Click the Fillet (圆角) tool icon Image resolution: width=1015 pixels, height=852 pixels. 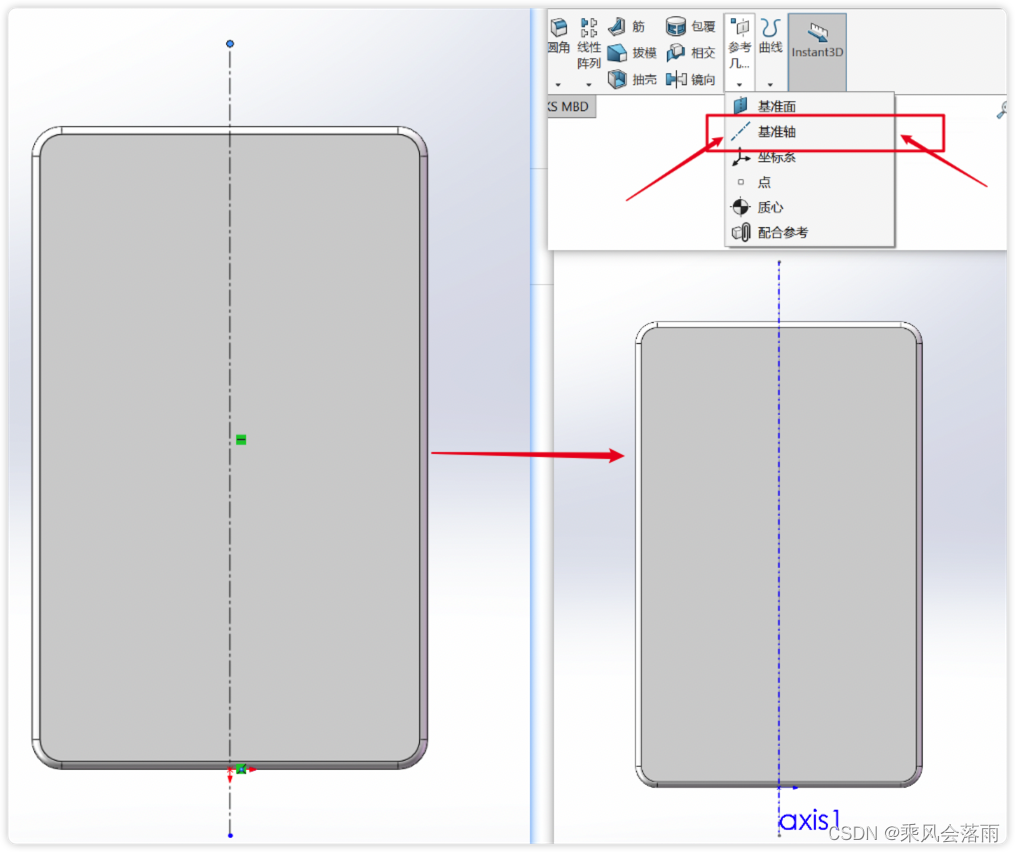coord(559,28)
